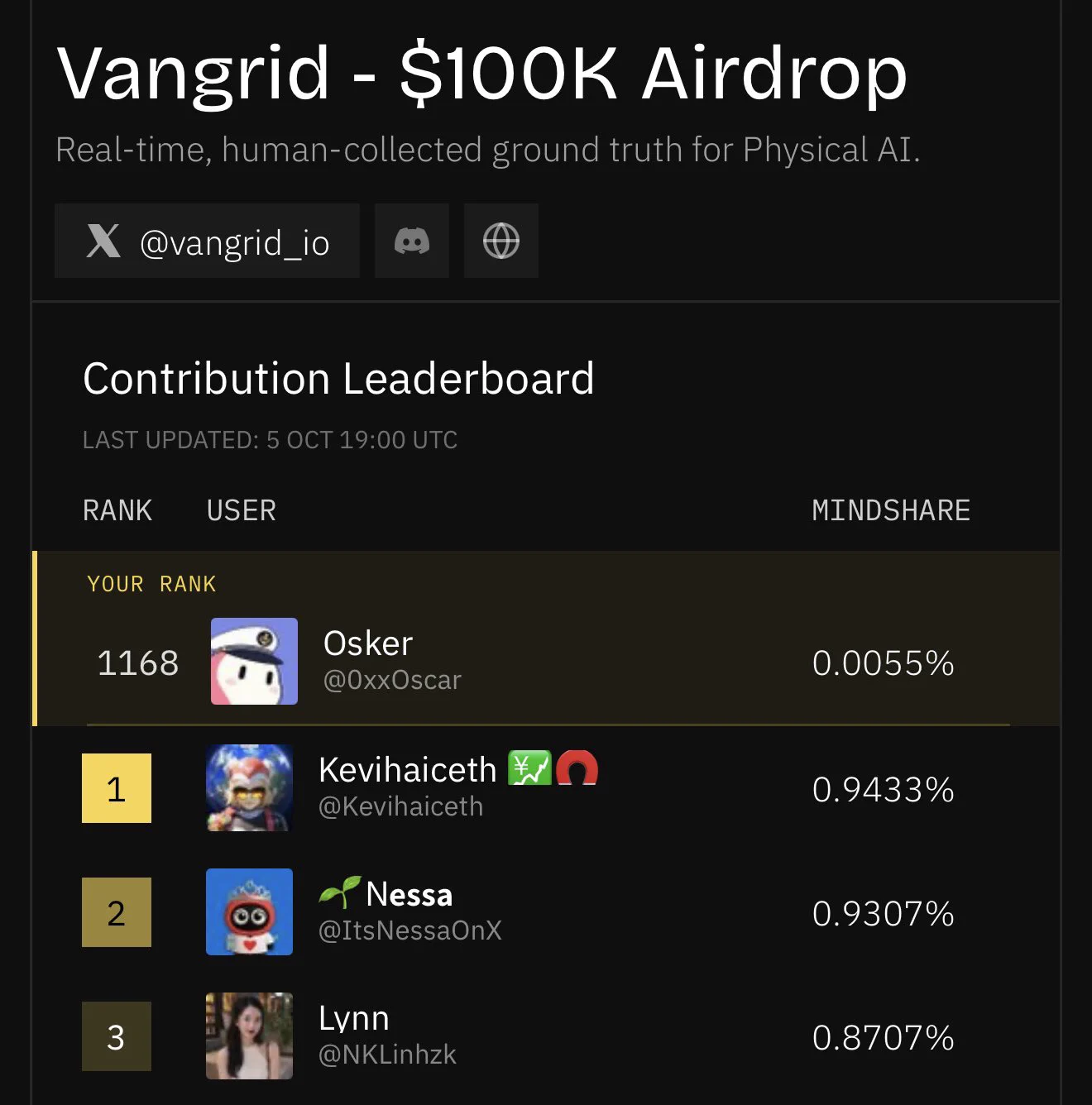The height and width of the screenshot is (1105, 1092).
Task: Click the Nessa display name
Action: coord(409,894)
